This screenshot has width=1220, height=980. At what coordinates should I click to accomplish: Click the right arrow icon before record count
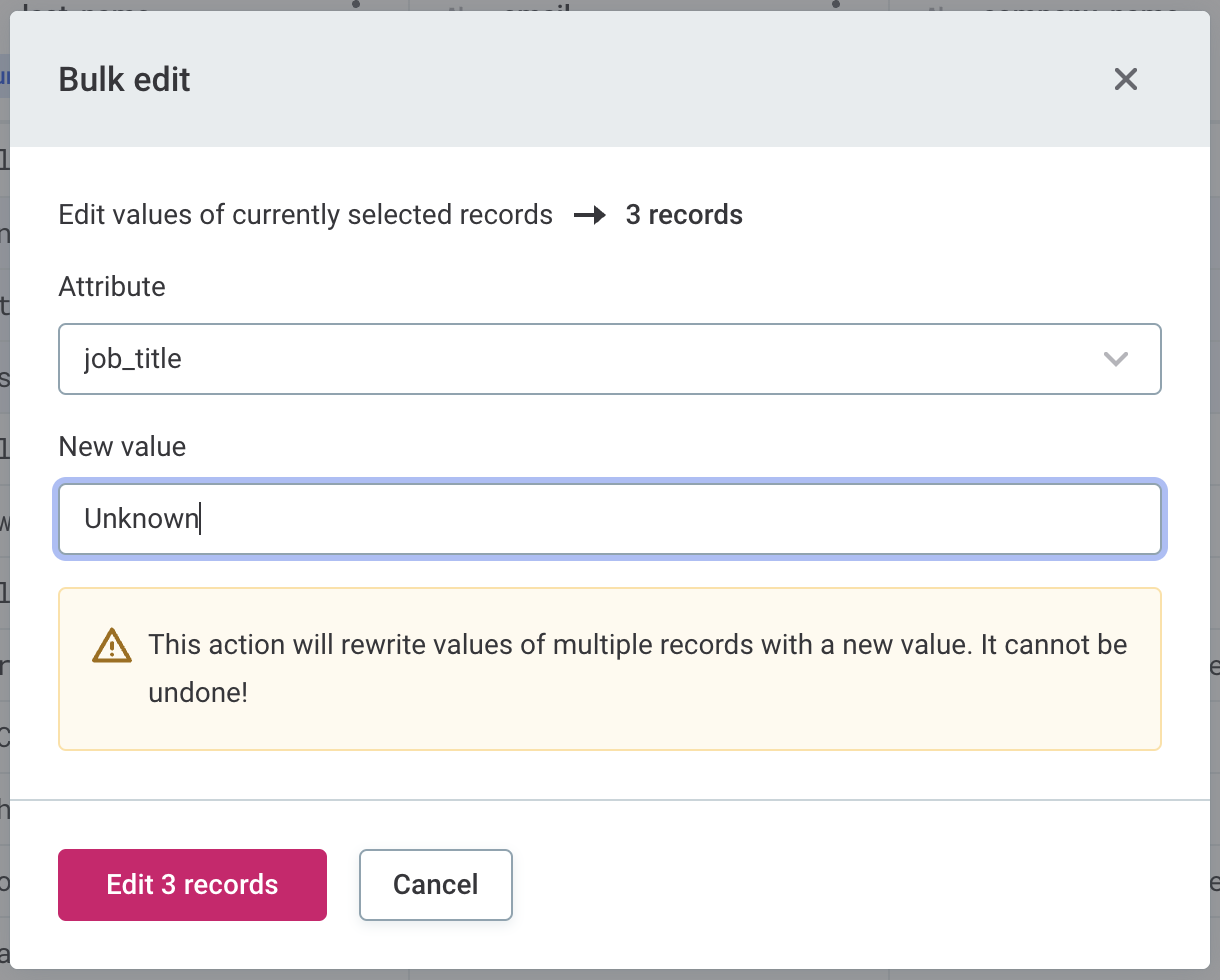[x=590, y=215]
